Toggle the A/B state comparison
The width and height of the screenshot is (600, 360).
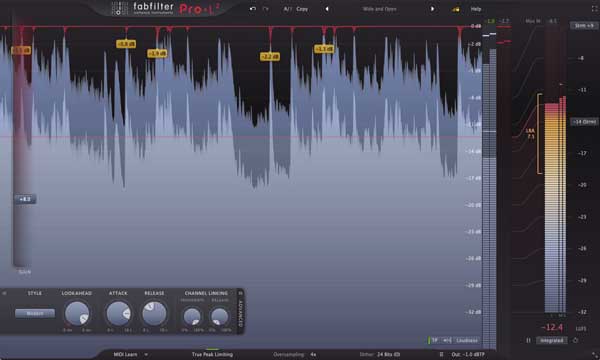coord(287,9)
